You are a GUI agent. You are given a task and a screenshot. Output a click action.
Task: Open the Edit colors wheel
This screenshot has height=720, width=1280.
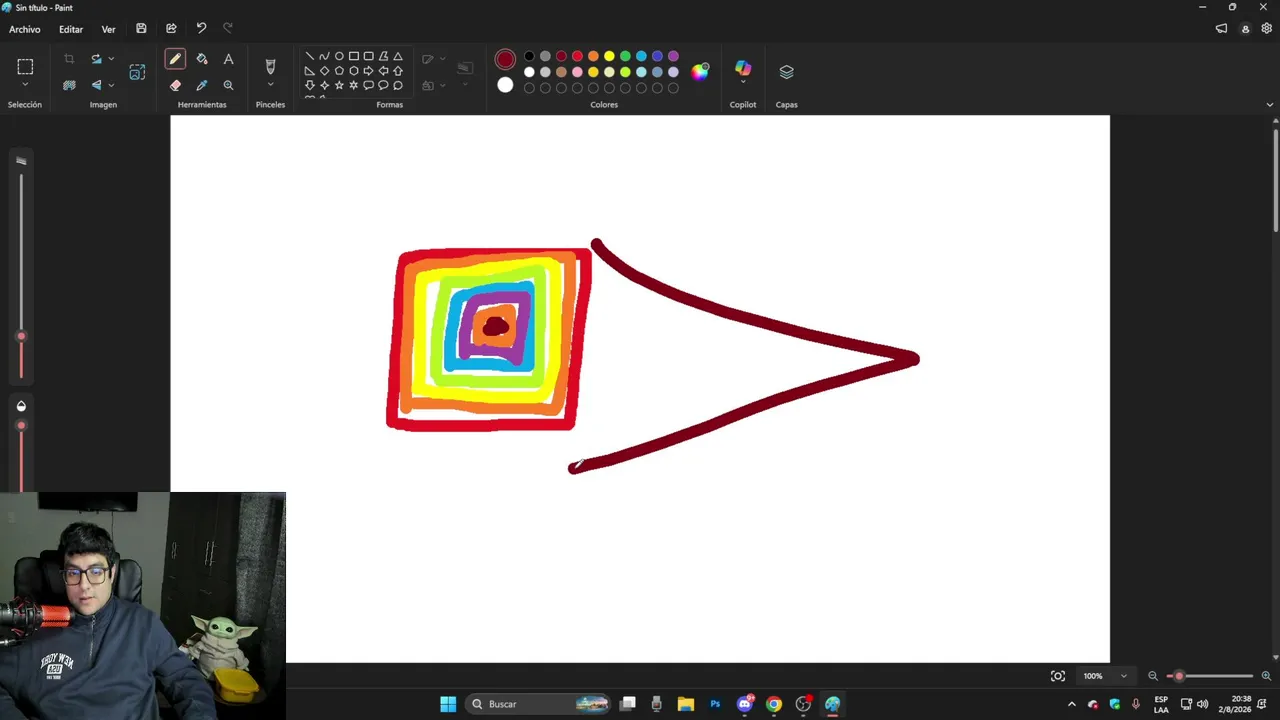(x=700, y=71)
